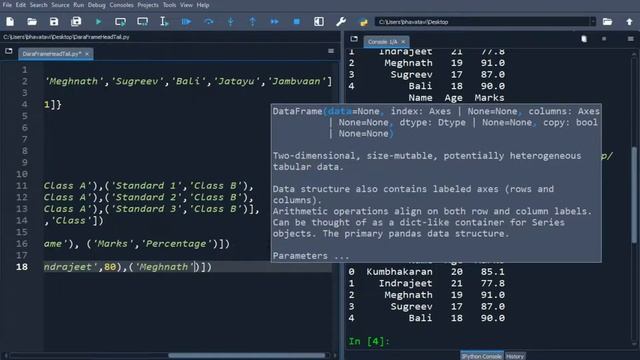Create a new file with the toolbar icon

coord(10,22)
